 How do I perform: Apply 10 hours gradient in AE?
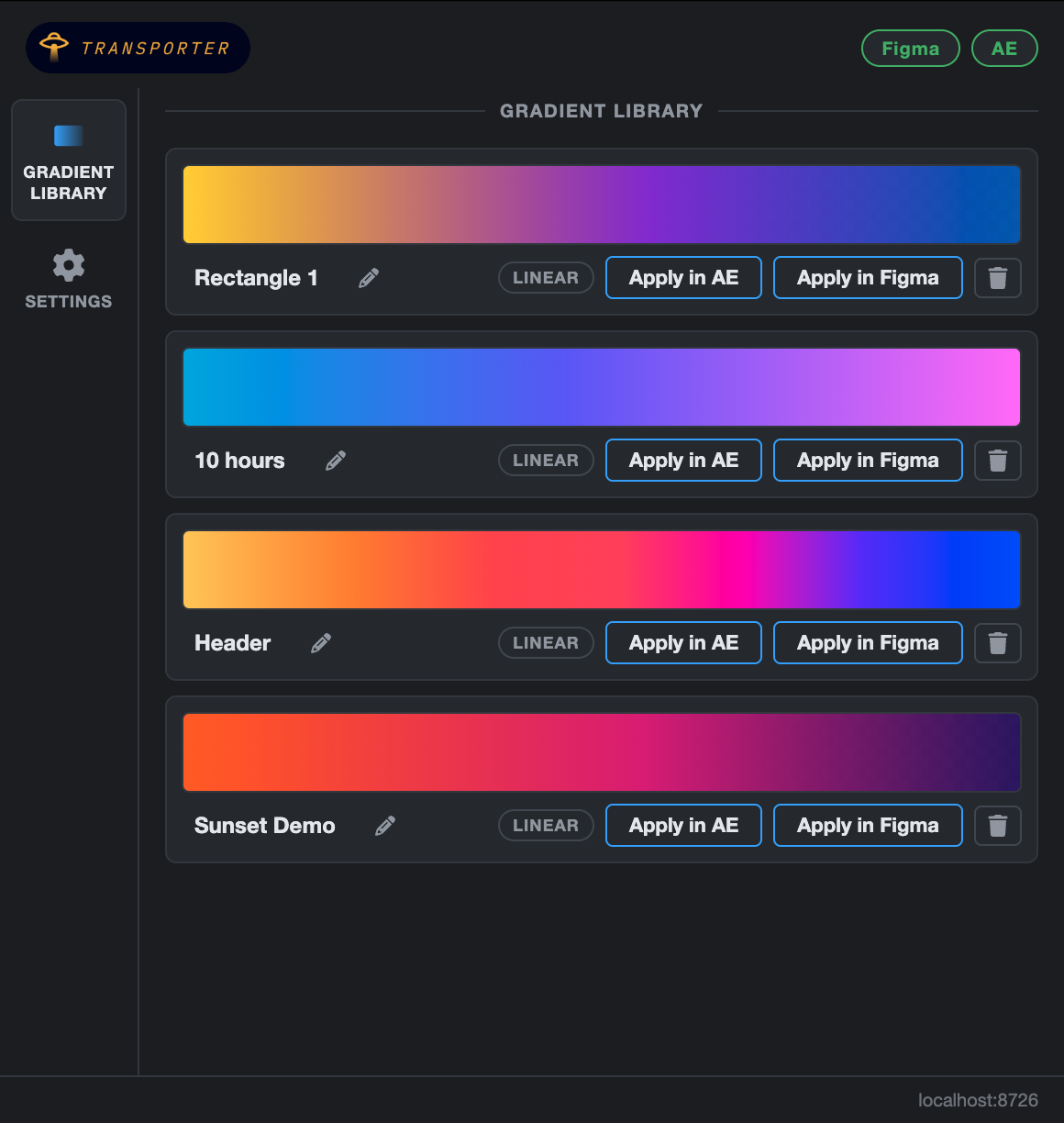(683, 461)
